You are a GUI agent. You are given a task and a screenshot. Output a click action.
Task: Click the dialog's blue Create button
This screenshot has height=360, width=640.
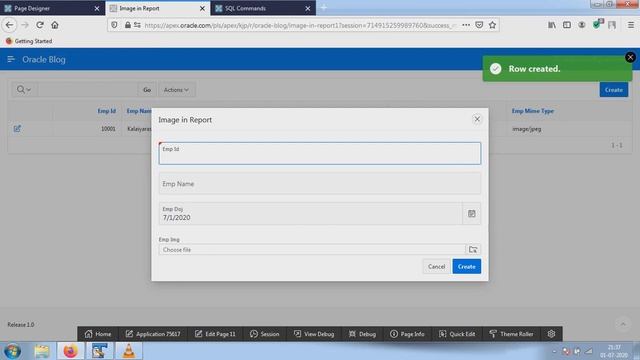[x=467, y=267]
